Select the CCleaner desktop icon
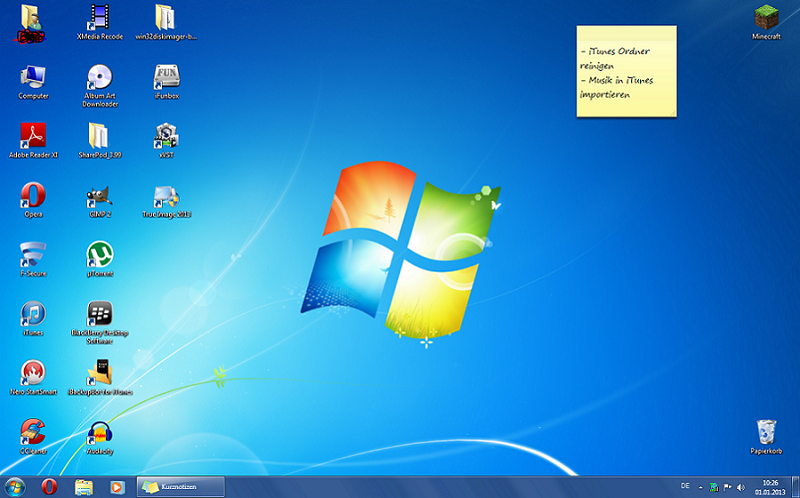This screenshot has width=800, height=498. 33,436
